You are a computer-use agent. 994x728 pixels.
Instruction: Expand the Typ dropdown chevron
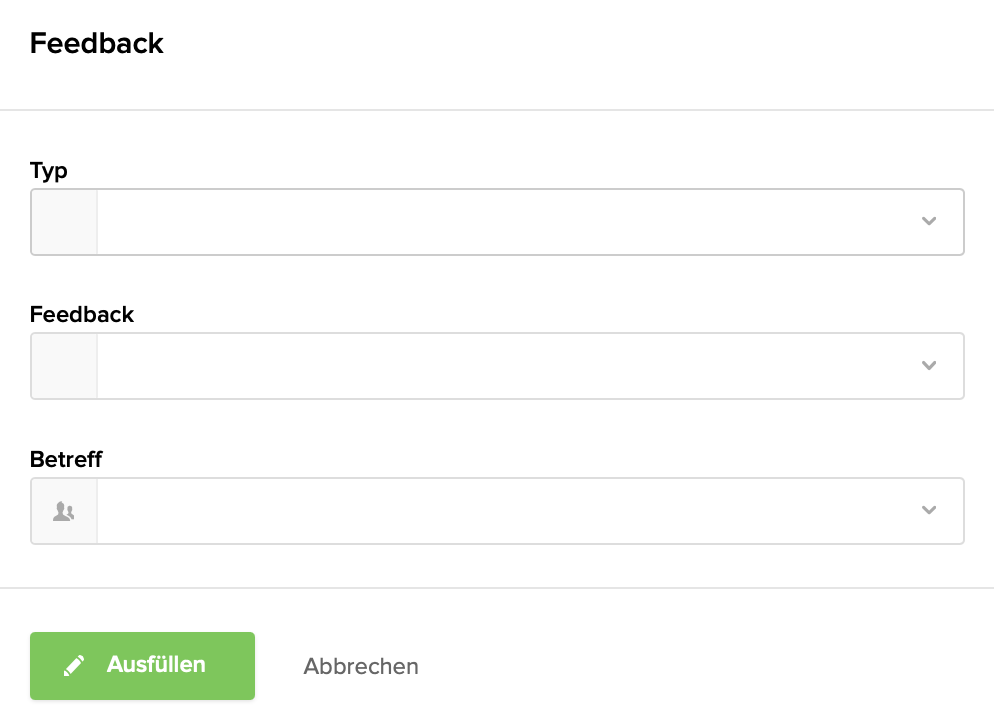(929, 222)
